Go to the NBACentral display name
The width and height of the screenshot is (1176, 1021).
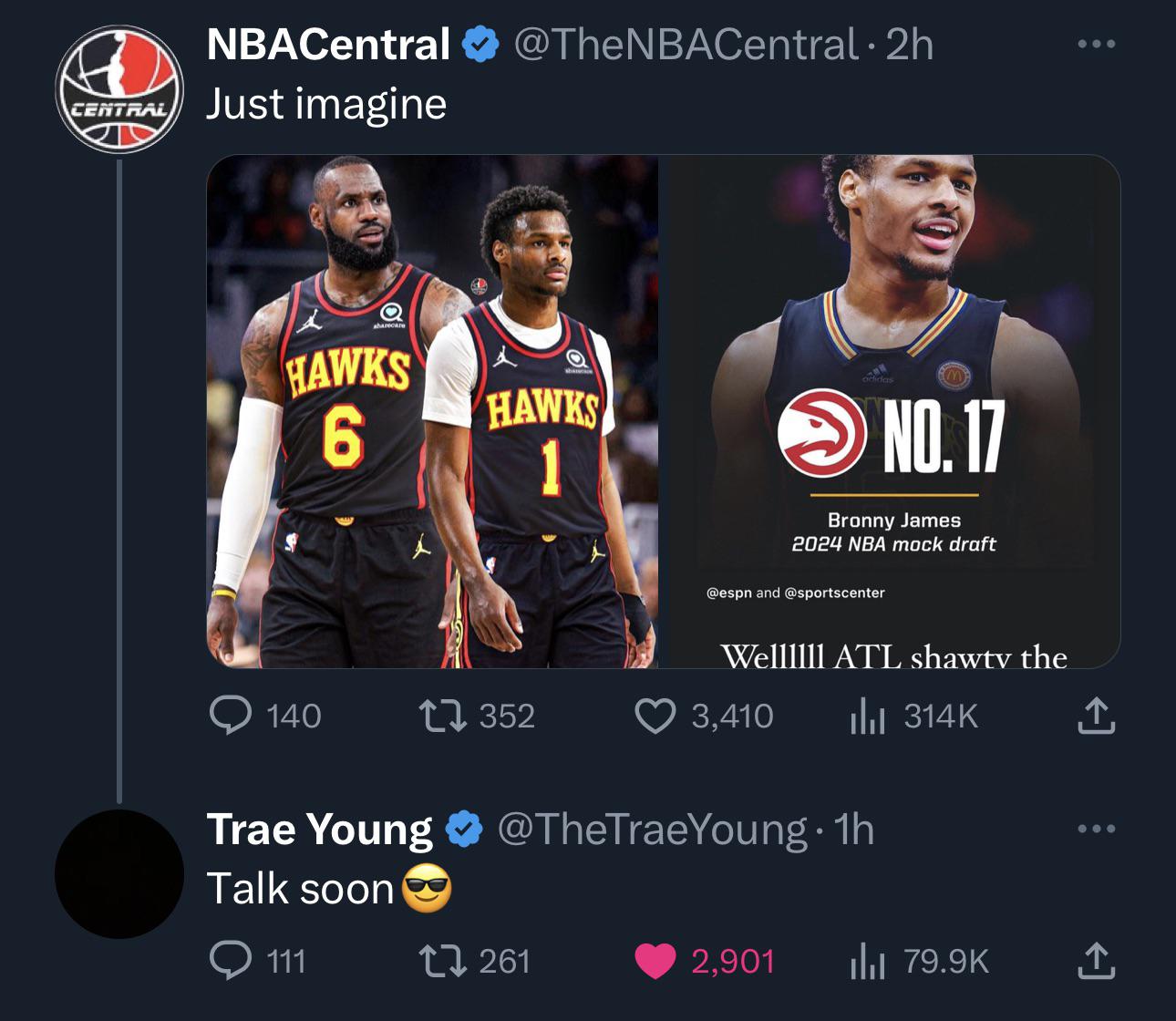[x=328, y=44]
